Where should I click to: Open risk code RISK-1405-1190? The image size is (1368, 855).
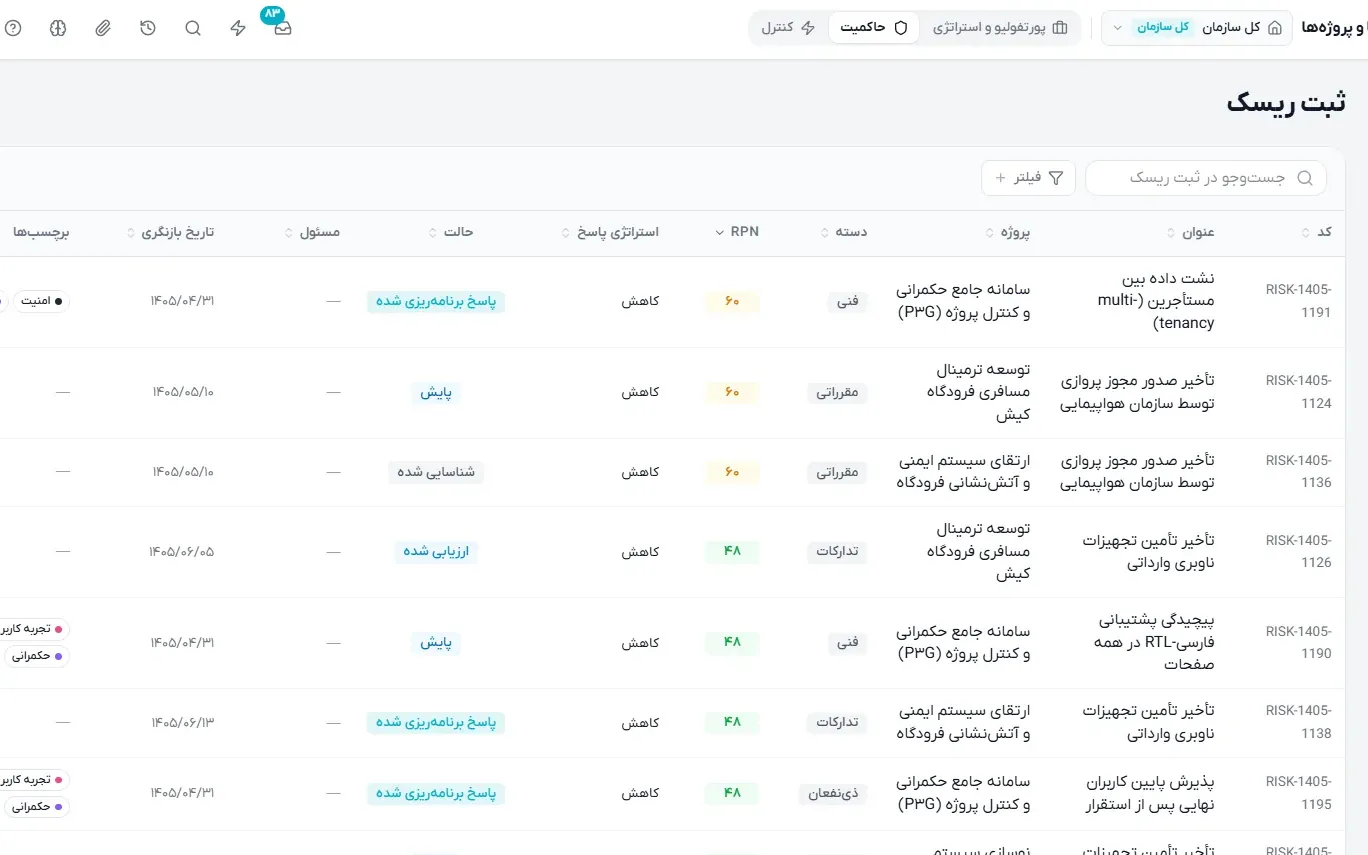tap(1298, 642)
